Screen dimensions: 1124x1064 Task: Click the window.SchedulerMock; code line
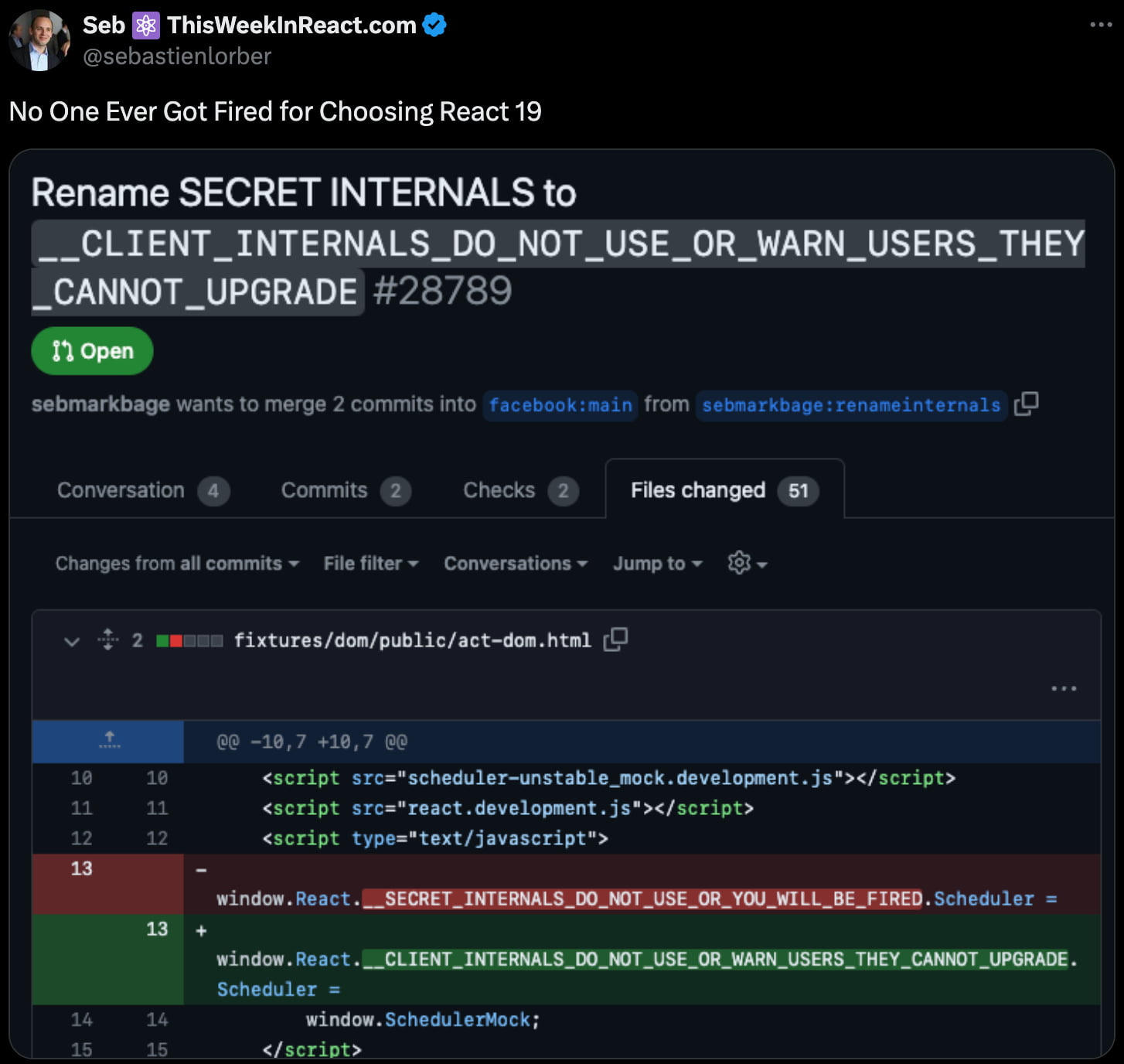(423, 1019)
